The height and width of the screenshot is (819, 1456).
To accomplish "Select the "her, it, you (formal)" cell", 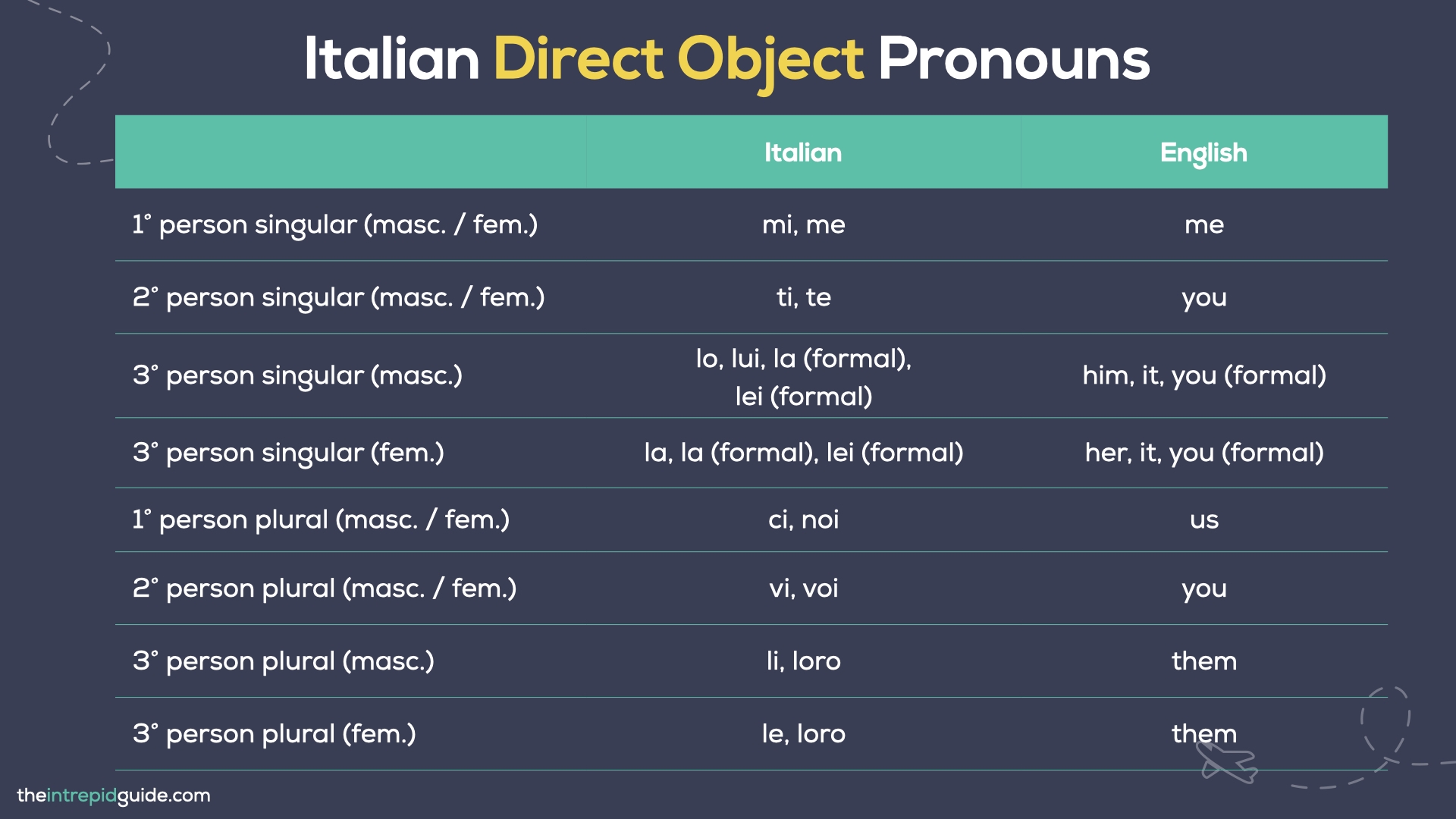I will coord(1203,453).
